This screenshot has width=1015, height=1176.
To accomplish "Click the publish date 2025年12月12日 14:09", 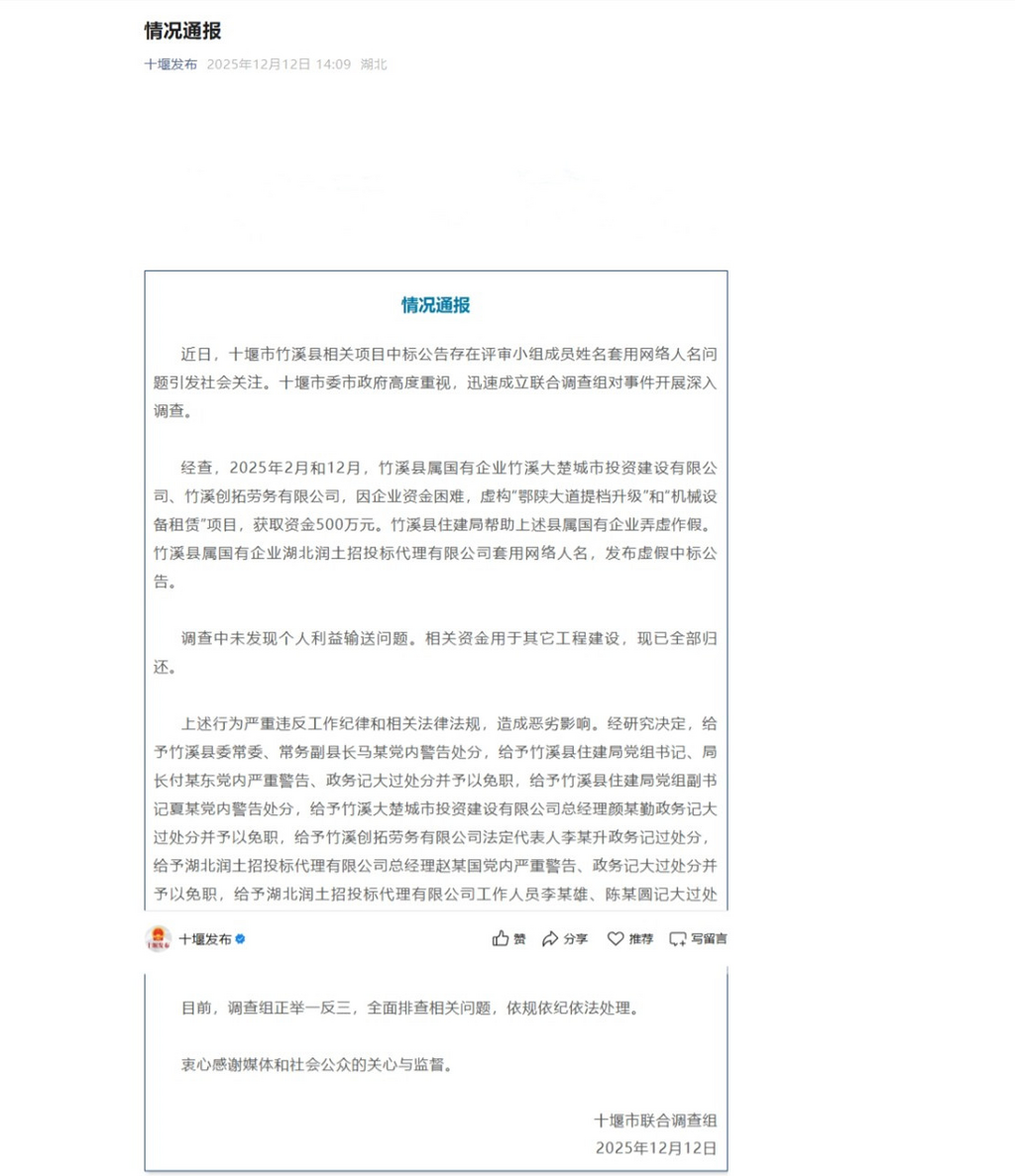I will [x=279, y=64].
